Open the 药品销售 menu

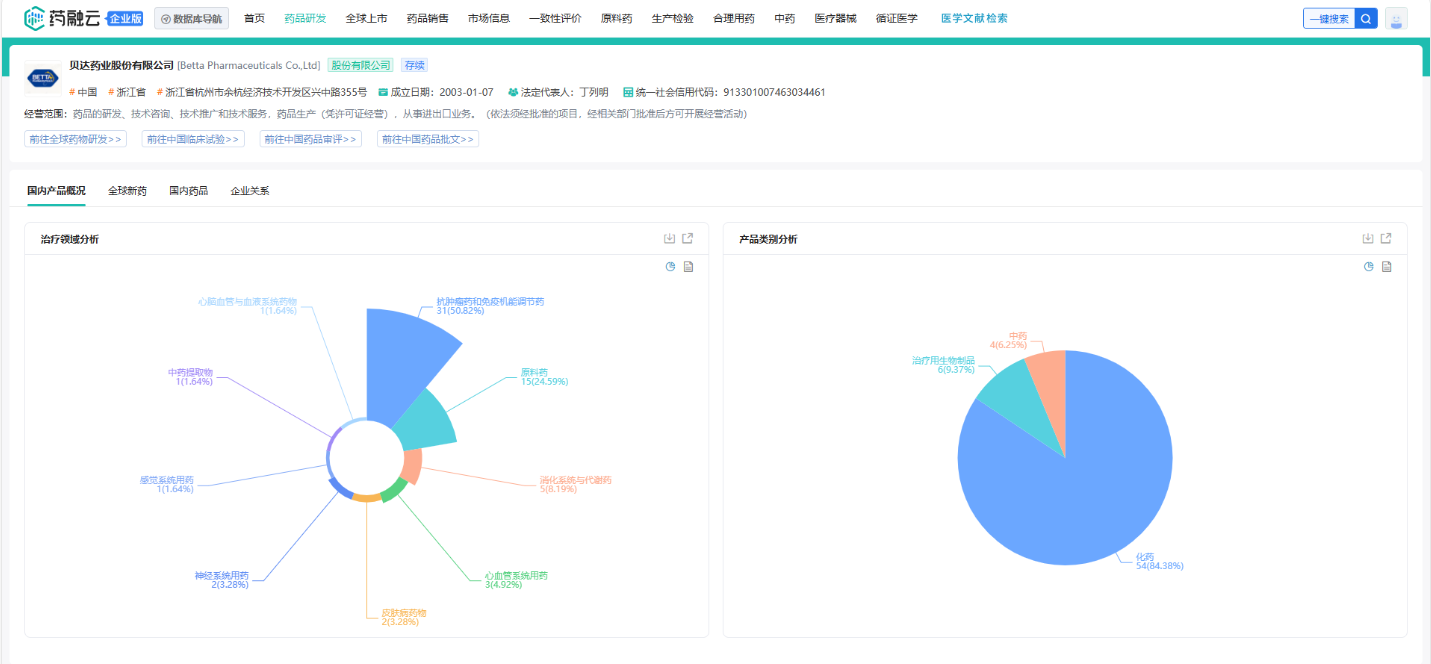point(427,18)
